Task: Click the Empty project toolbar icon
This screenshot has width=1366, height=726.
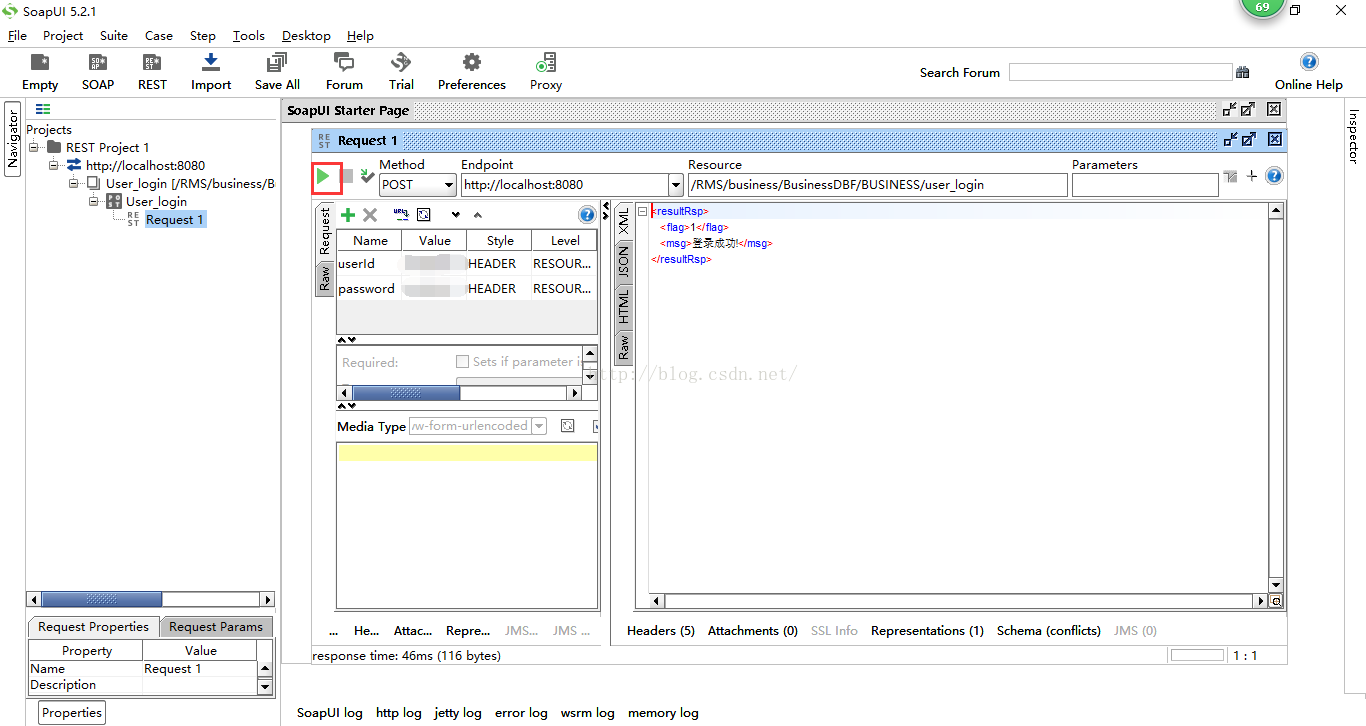Action: pos(40,72)
